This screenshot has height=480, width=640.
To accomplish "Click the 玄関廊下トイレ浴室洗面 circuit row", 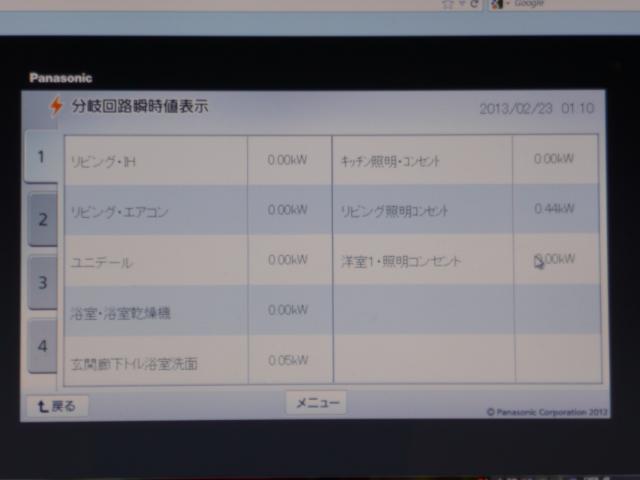I will pyautogui.click(x=155, y=362).
